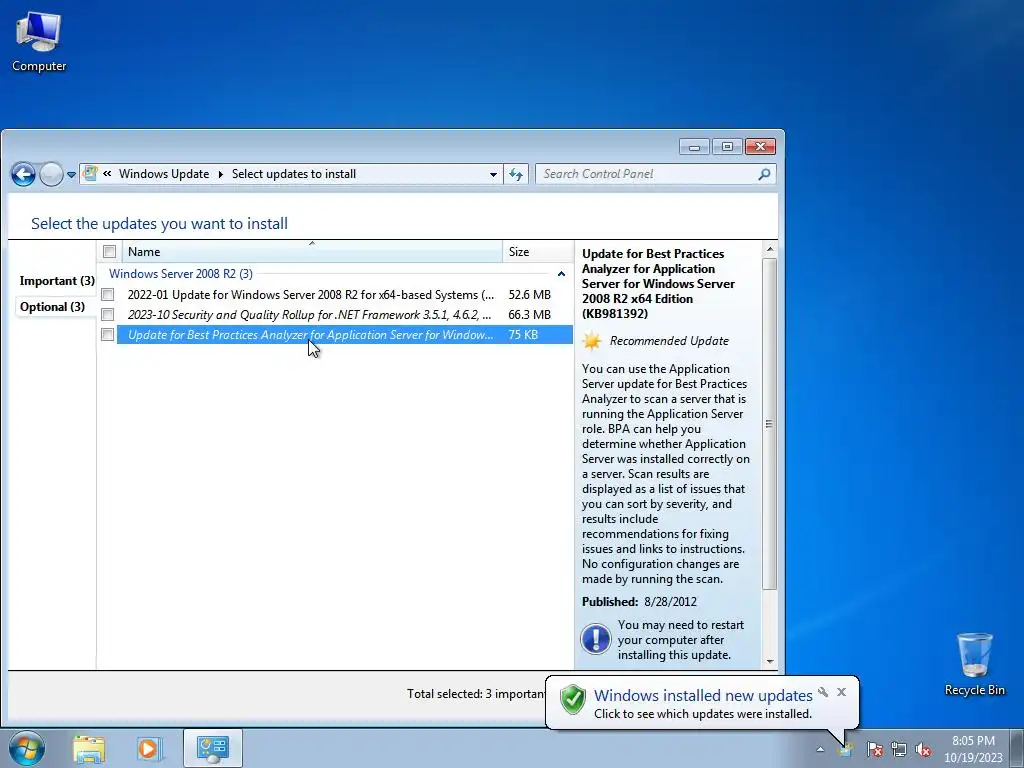The width and height of the screenshot is (1024, 768).
Task: Open Action Center flag tray icon
Action: [874, 749]
